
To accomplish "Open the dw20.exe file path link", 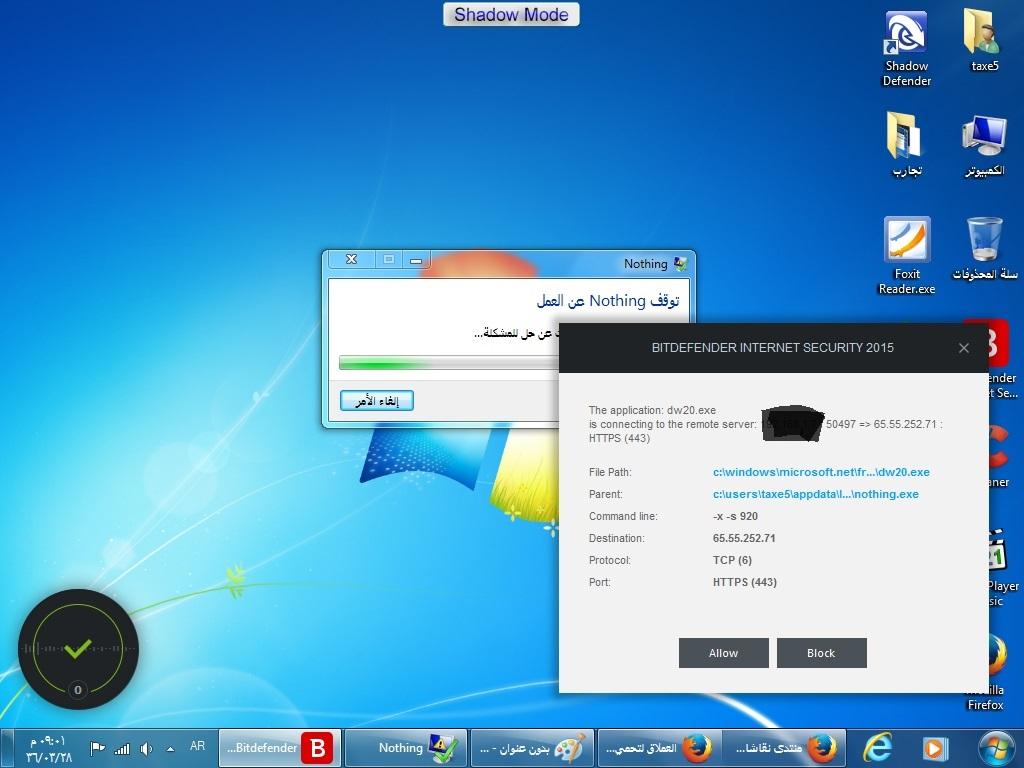I will coord(821,472).
